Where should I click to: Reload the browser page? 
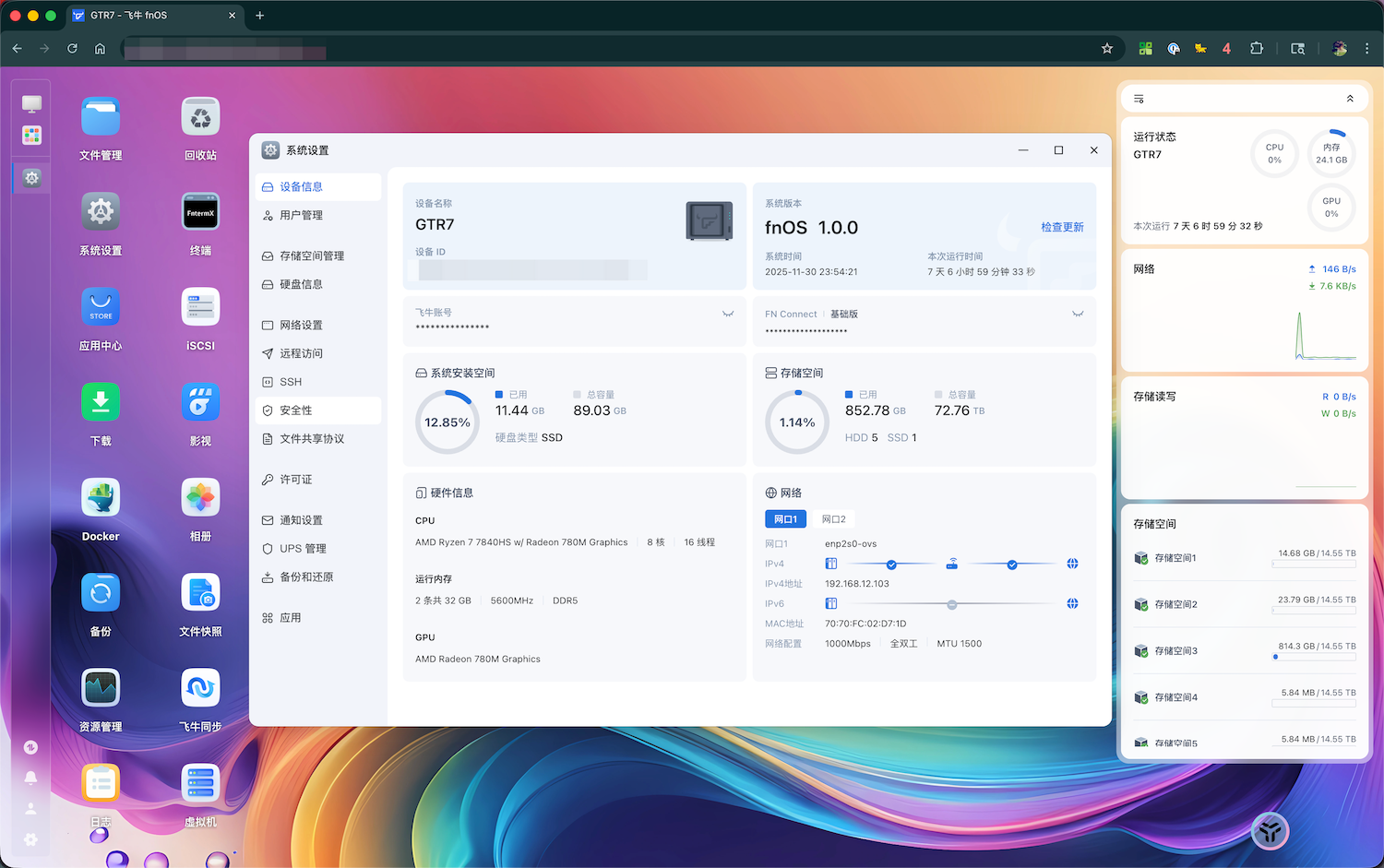coord(72,48)
